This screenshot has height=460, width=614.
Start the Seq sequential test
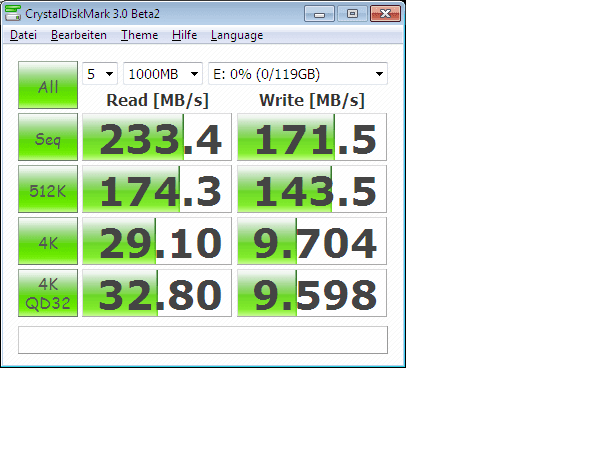(48, 137)
